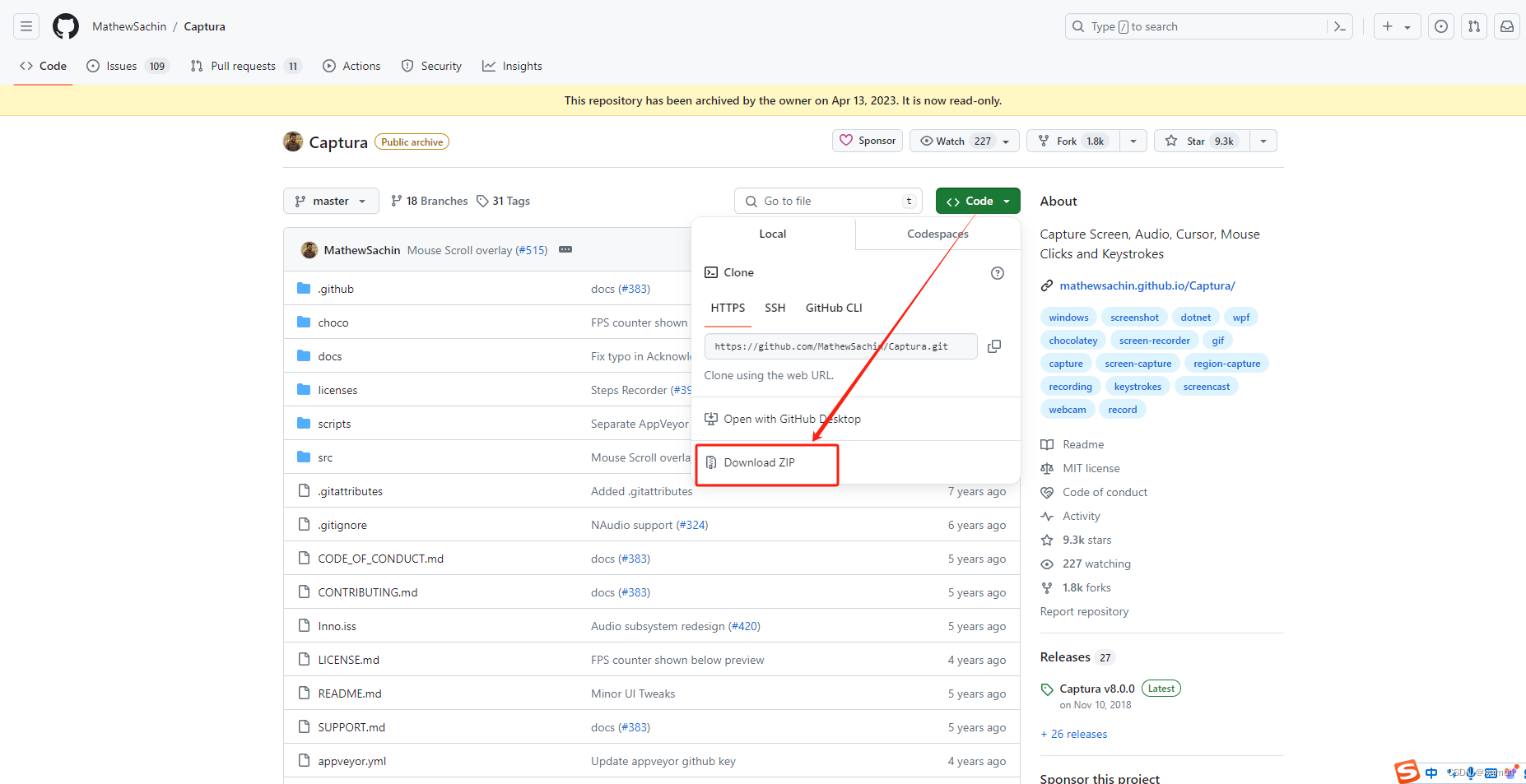
Task: Toggle the green Code dropdown button
Action: (x=978, y=201)
